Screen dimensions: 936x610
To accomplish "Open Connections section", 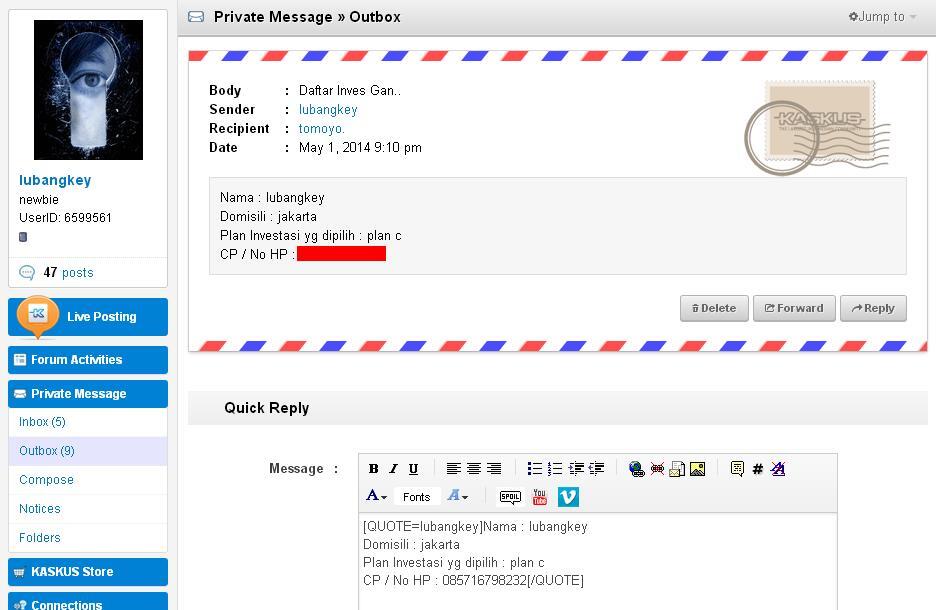I will tap(88, 602).
